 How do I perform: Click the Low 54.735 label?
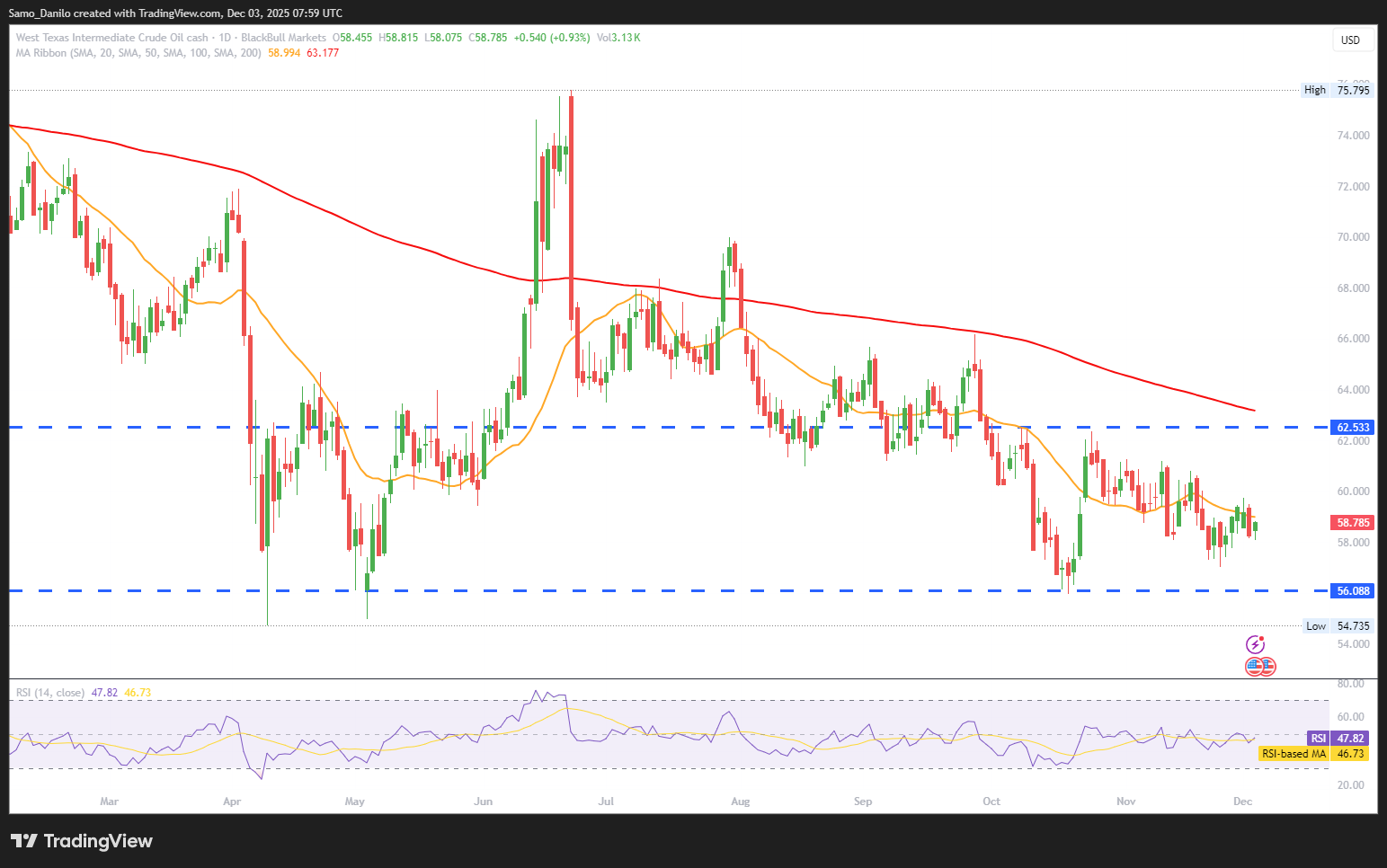tap(1338, 626)
